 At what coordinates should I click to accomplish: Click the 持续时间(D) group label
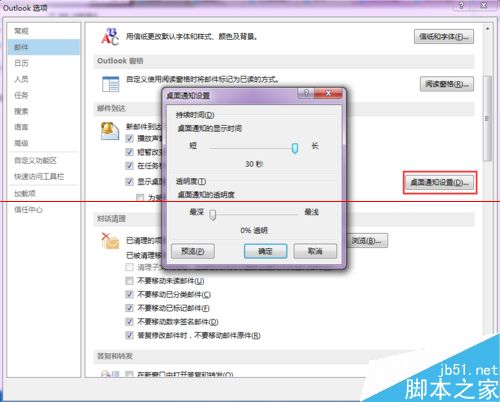(x=195, y=115)
